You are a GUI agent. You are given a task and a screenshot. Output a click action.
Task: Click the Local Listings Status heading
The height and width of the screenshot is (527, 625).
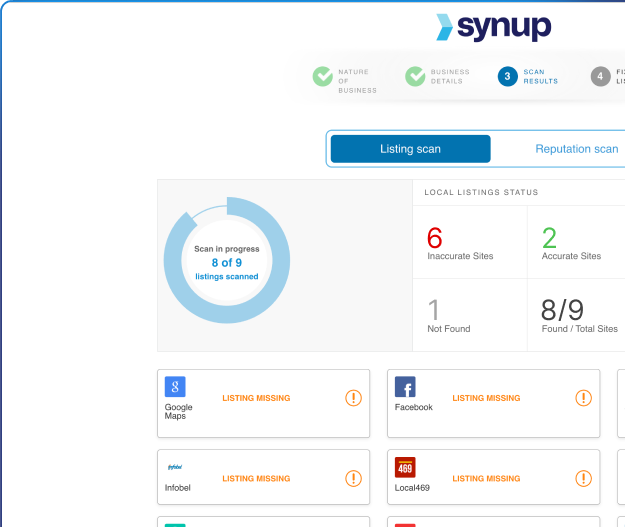pyautogui.click(x=481, y=192)
